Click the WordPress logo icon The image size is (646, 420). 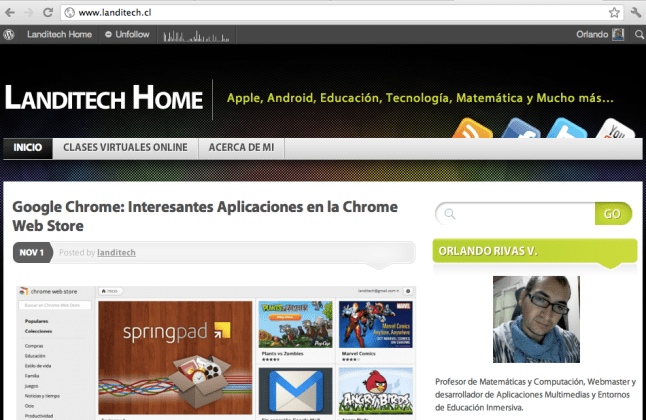(9, 34)
